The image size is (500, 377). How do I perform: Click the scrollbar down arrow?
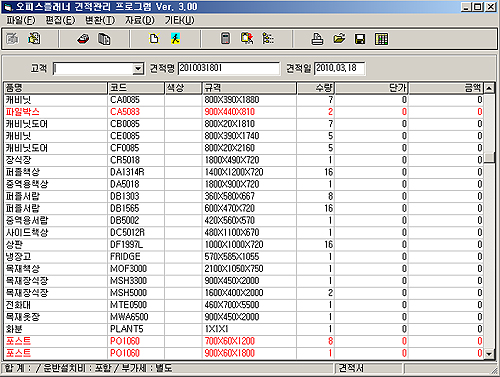489,354
